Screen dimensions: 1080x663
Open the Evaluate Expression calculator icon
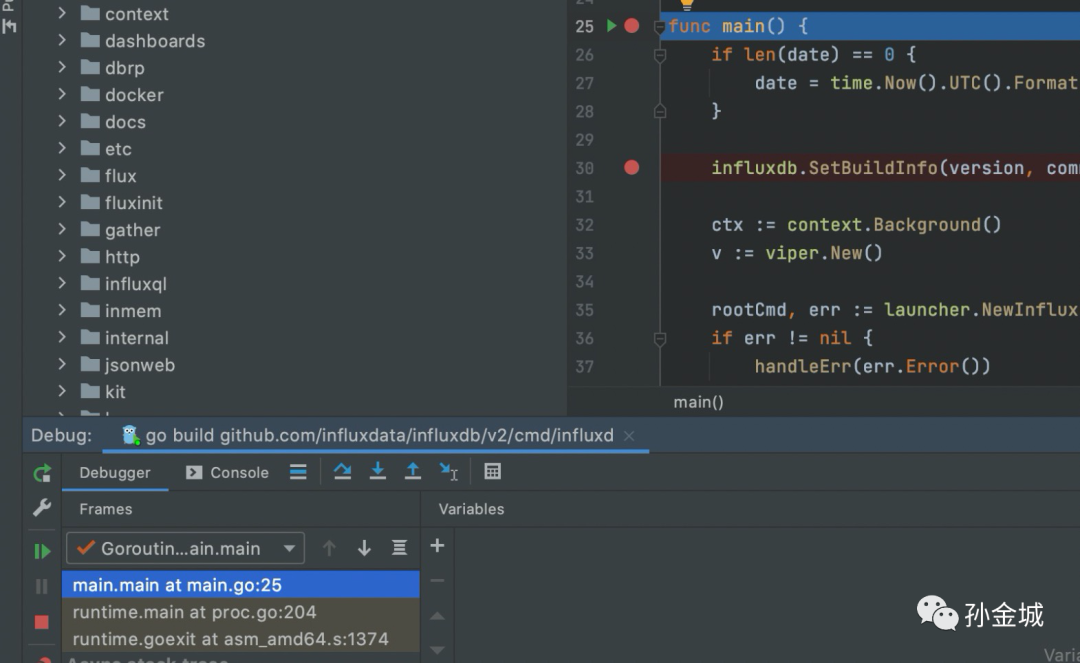(x=492, y=472)
